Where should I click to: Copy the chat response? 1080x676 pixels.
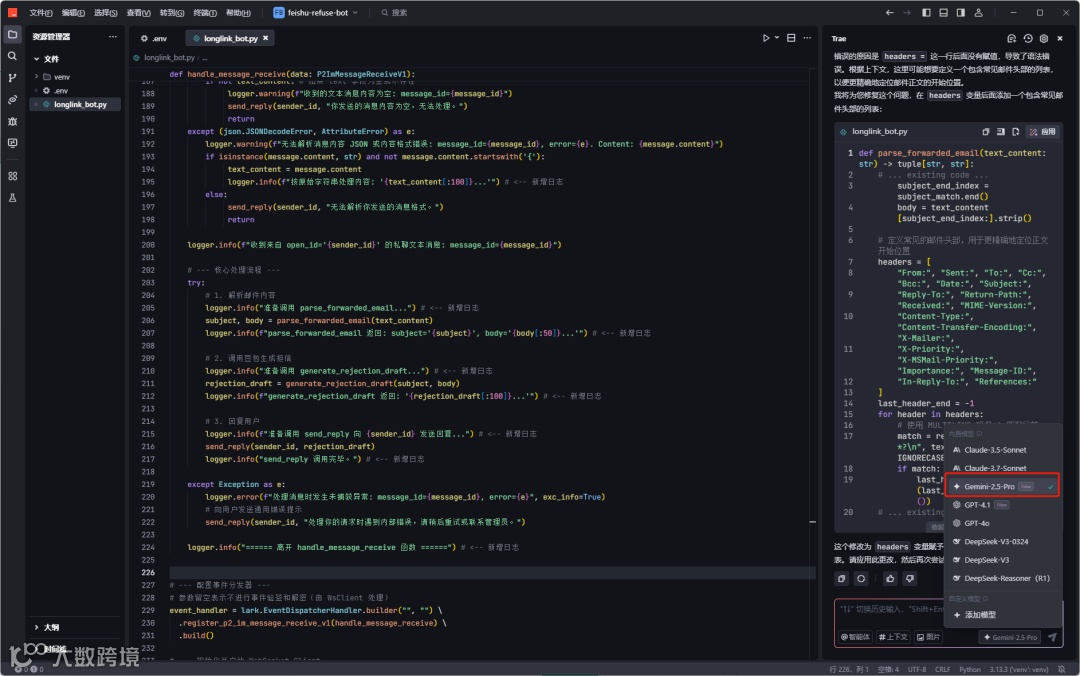coord(842,579)
